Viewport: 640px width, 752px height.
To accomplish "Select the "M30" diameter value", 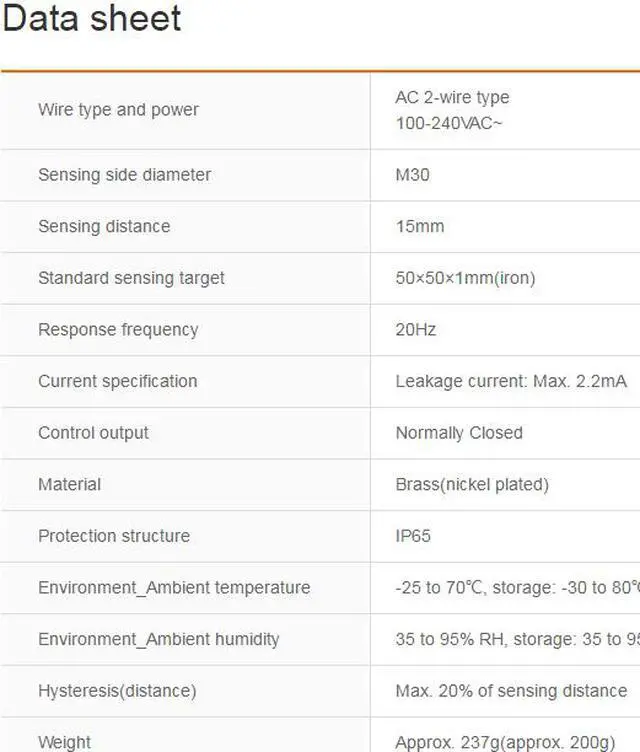I will (412, 175).
